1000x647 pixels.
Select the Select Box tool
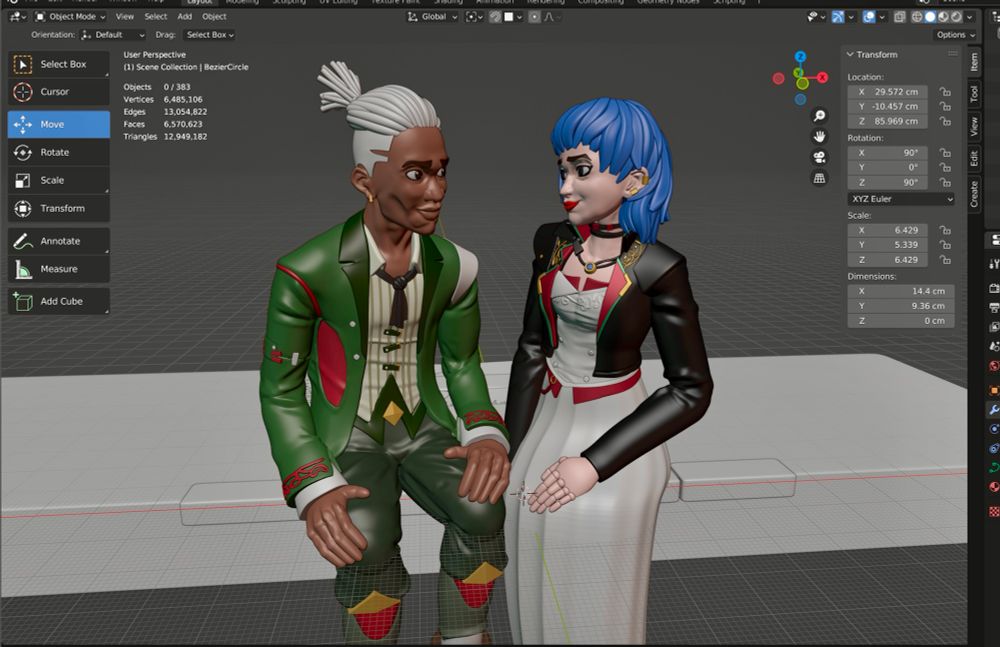[x=59, y=64]
